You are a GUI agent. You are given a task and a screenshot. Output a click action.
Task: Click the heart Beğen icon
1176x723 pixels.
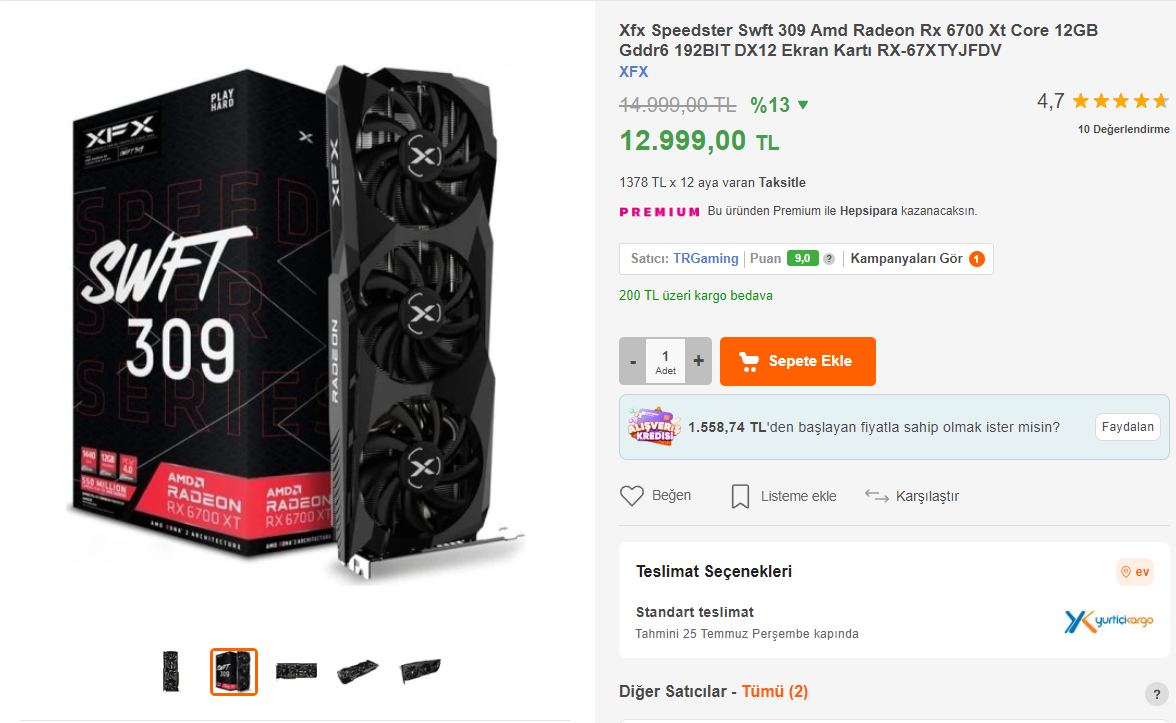pyautogui.click(x=631, y=496)
